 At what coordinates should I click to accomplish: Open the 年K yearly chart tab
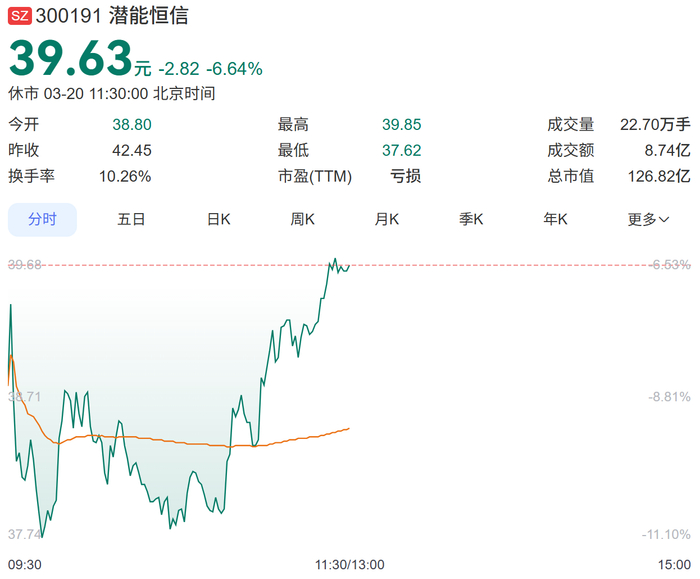pos(555,220)
